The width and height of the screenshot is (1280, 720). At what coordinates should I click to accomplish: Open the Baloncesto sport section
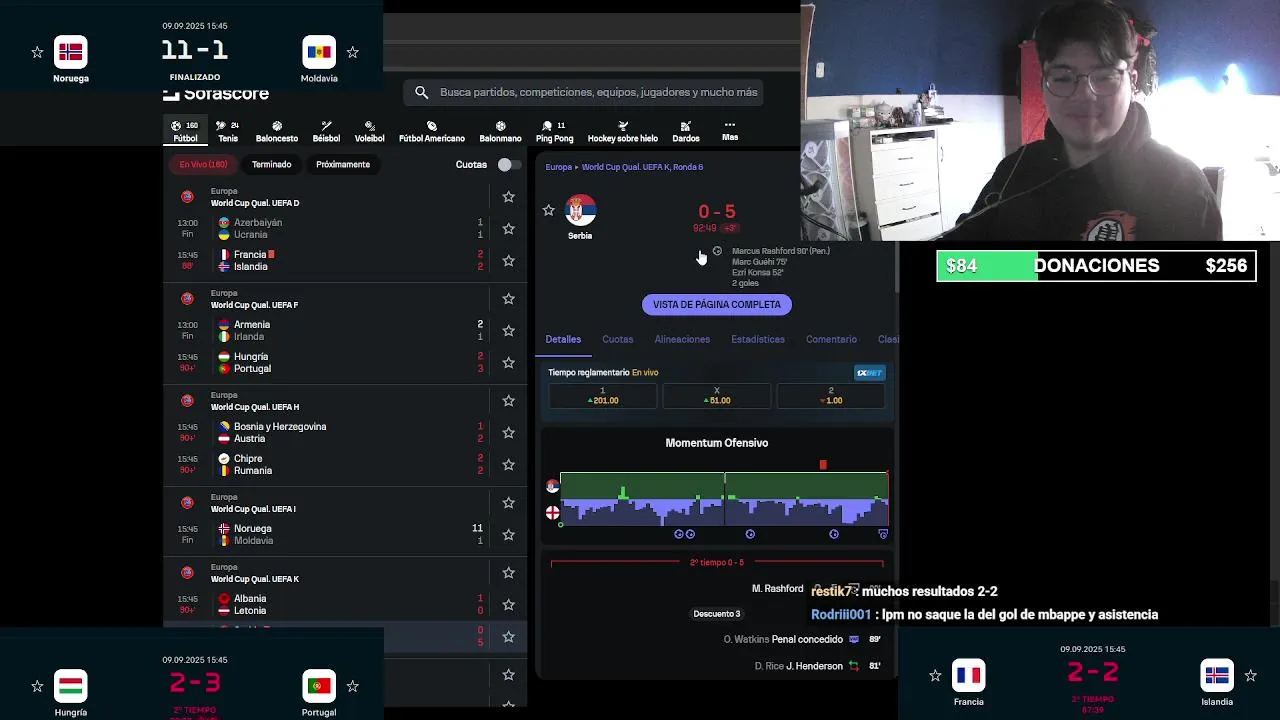277,131
